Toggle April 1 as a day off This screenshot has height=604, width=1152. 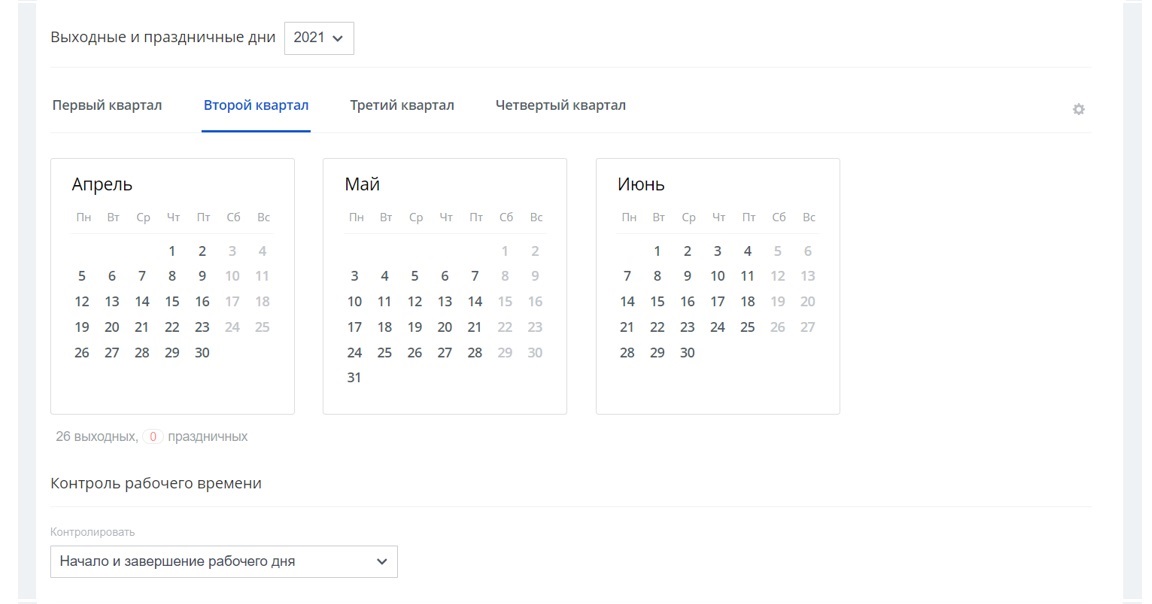point(172,252)
